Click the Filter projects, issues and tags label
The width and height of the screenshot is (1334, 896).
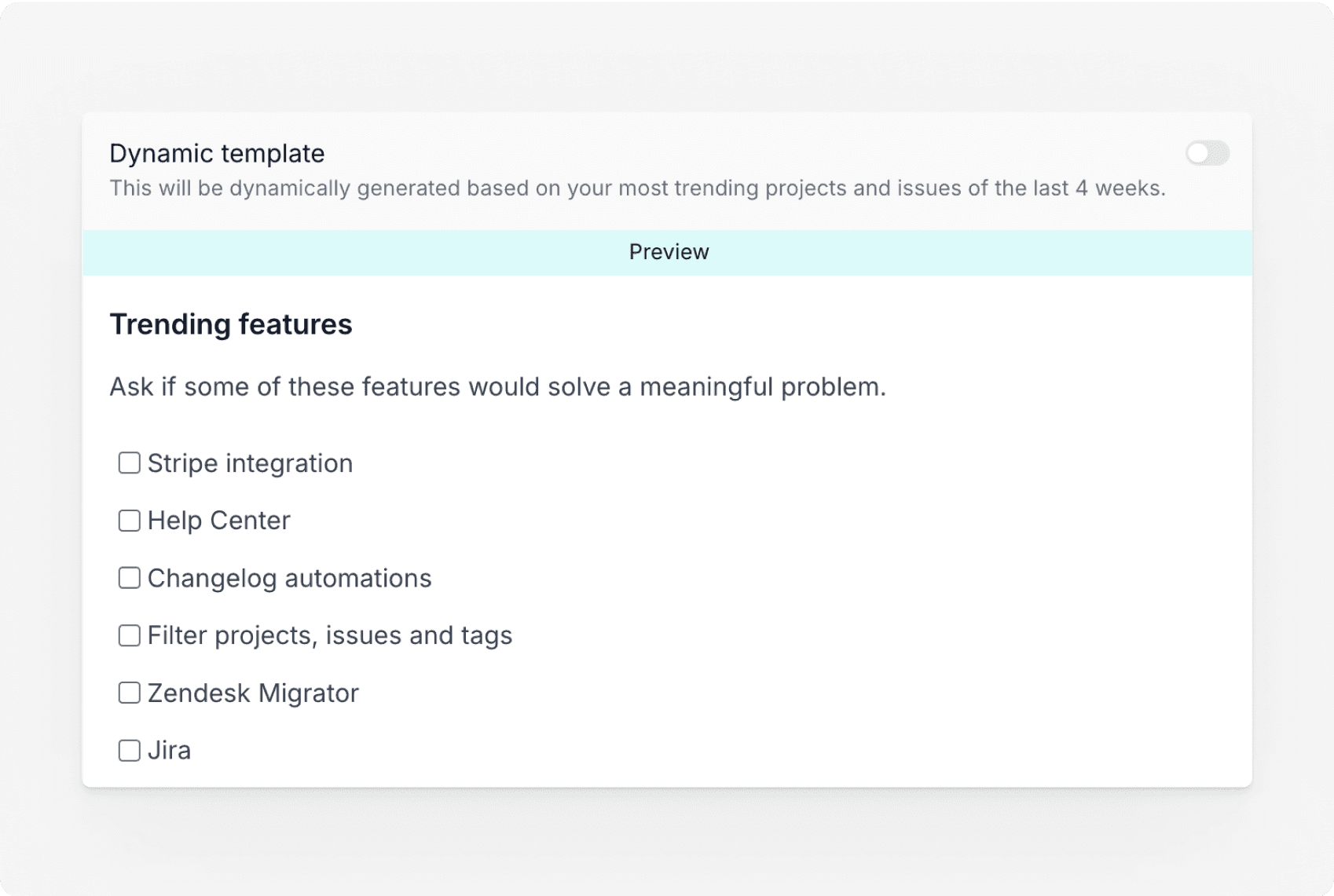(329, 635)
